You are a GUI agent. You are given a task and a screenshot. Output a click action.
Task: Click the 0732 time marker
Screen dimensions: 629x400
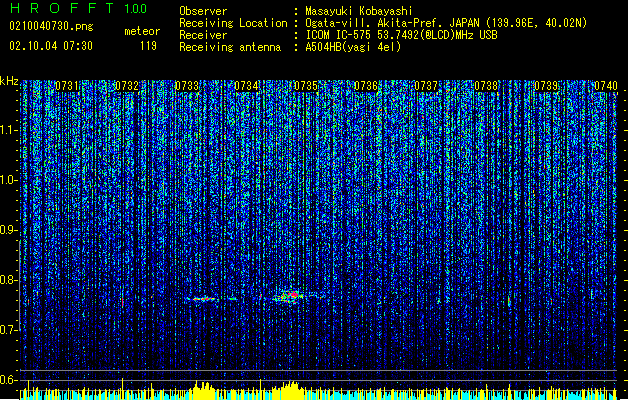[127, 86]
